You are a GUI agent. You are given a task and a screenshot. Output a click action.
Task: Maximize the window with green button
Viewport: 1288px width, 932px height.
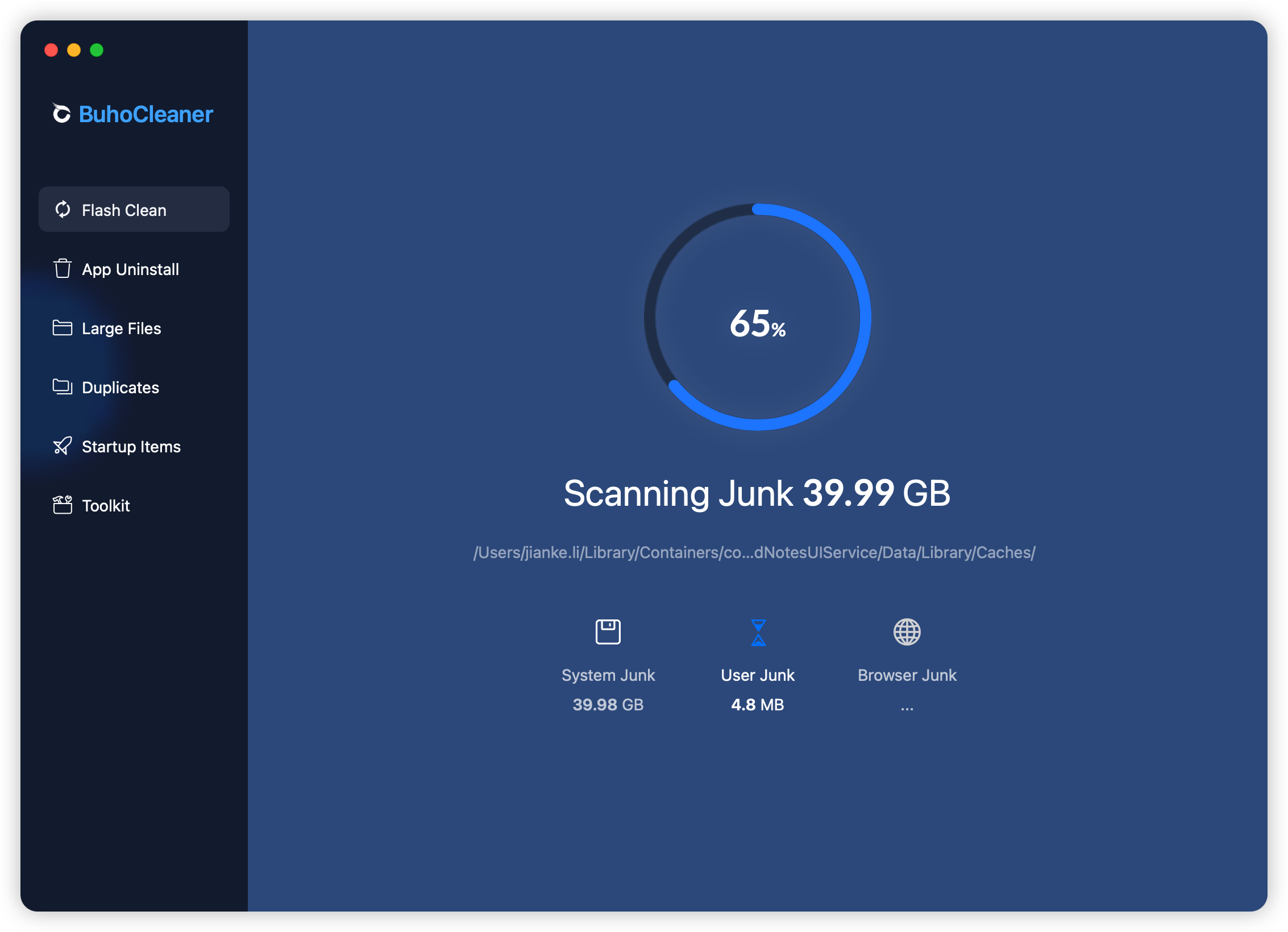pyautogui.click(x=97, y=50)
